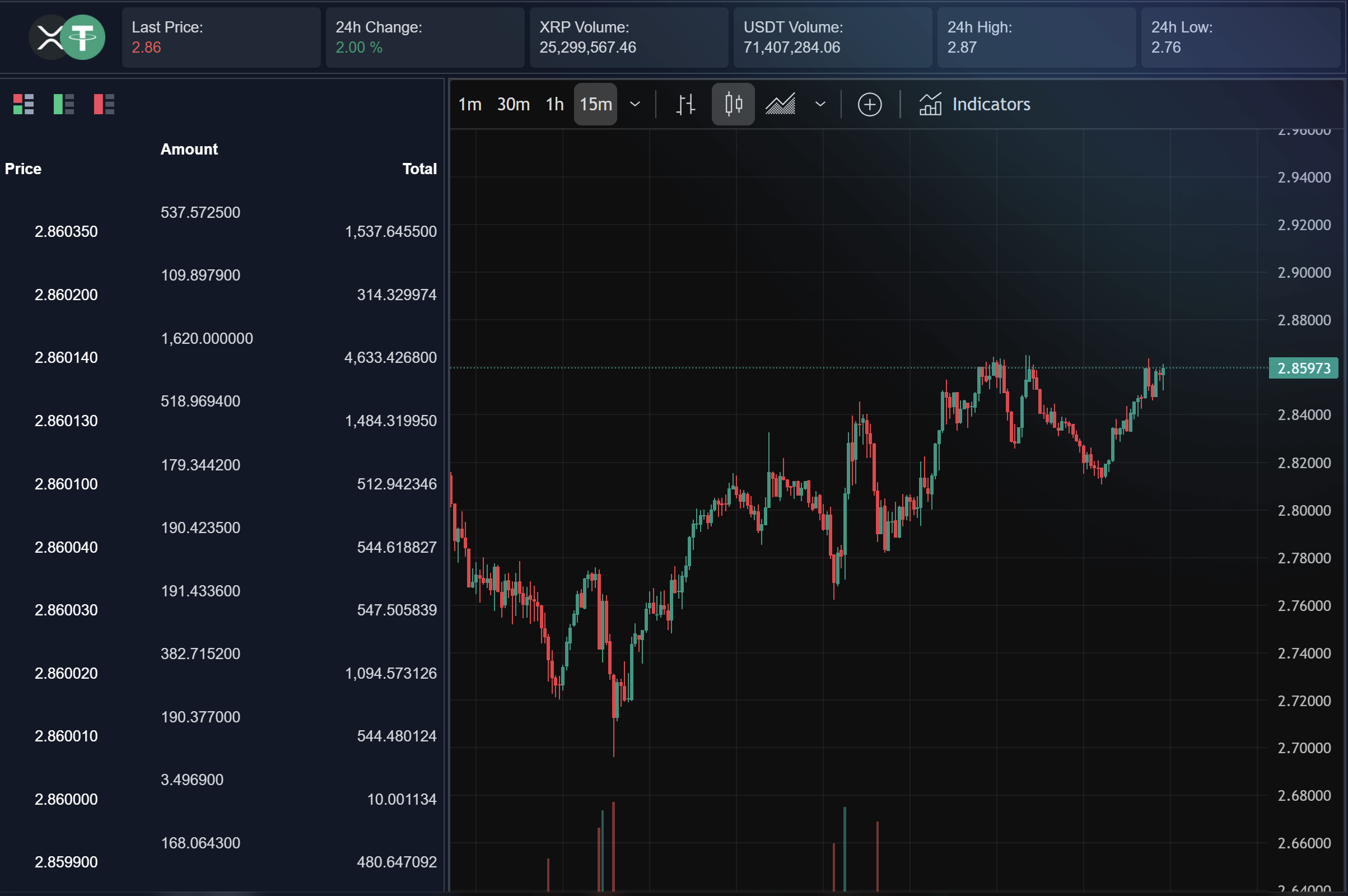Click the Last Price 2.86 display
This screenshot has width=1348, height=896.
pos(146,48)
